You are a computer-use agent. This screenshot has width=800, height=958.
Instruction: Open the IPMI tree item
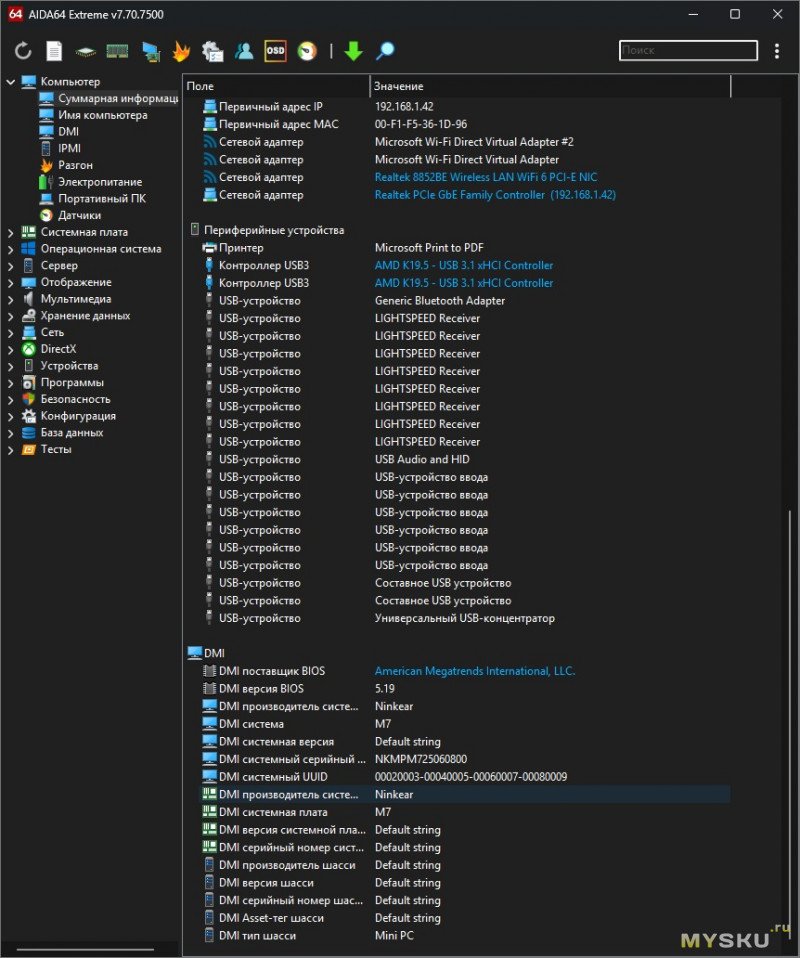click(69, 148)
